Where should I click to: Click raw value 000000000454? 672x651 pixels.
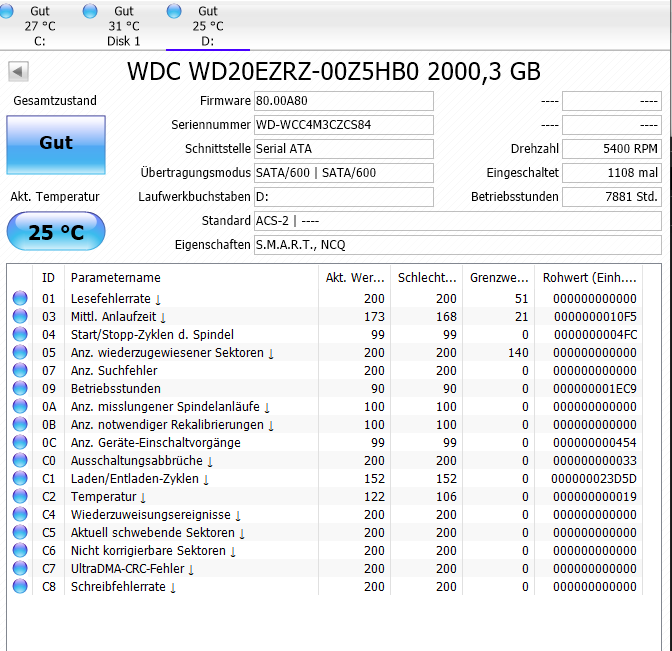(x=595, y=442)
